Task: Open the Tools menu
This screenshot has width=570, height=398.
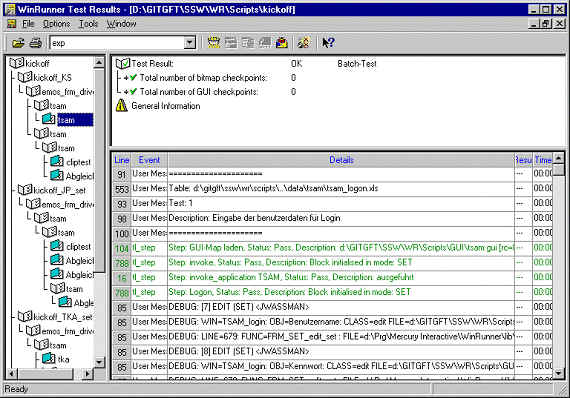Action: (x=88, y=24)
